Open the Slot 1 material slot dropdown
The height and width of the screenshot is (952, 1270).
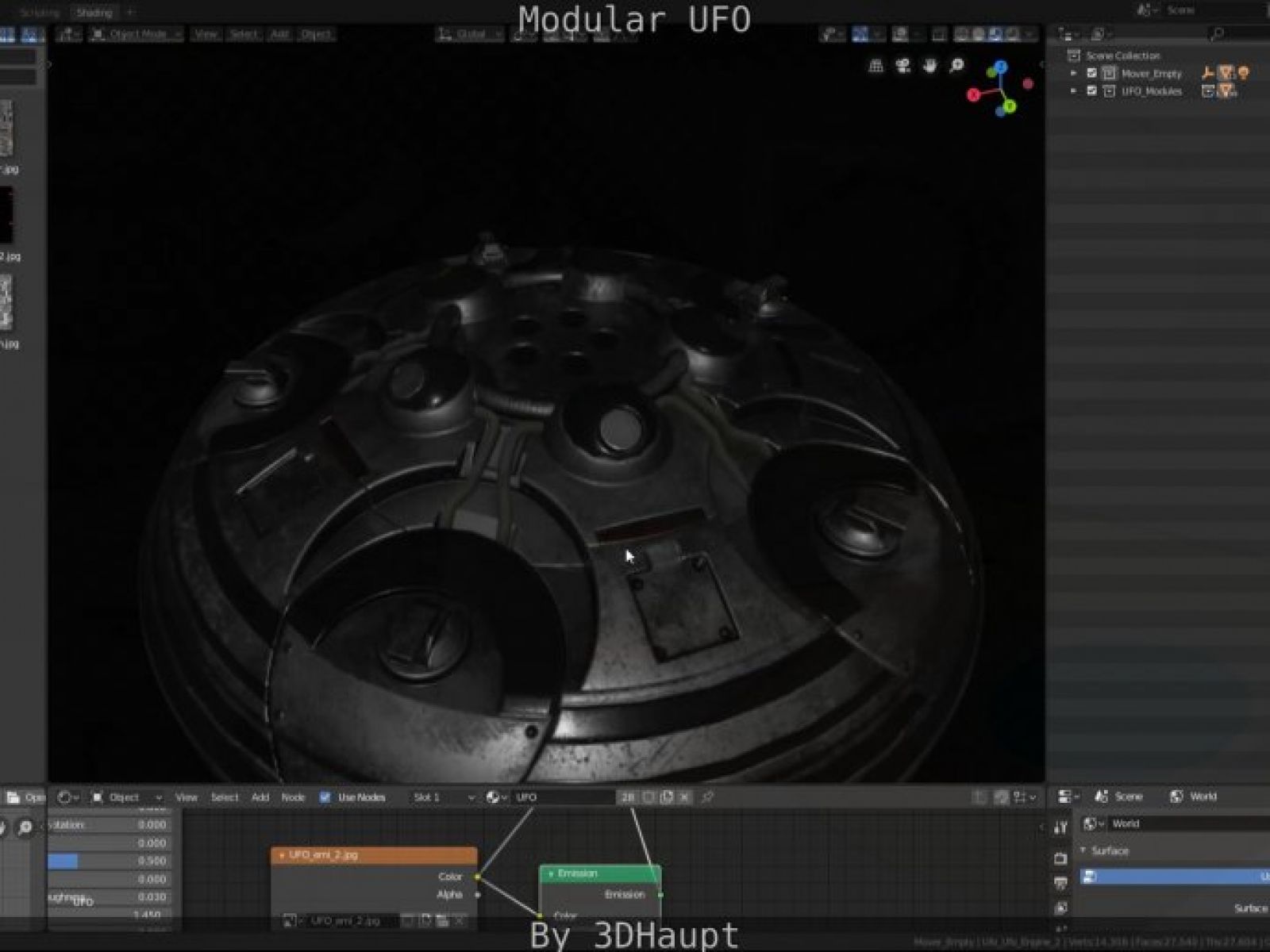[x=443, y=797]
